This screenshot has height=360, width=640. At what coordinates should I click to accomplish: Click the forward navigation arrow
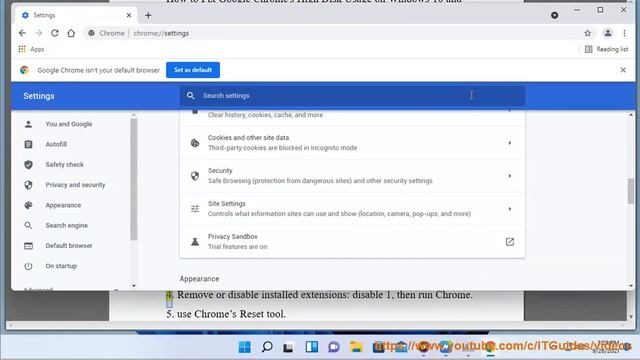point(38,33)
